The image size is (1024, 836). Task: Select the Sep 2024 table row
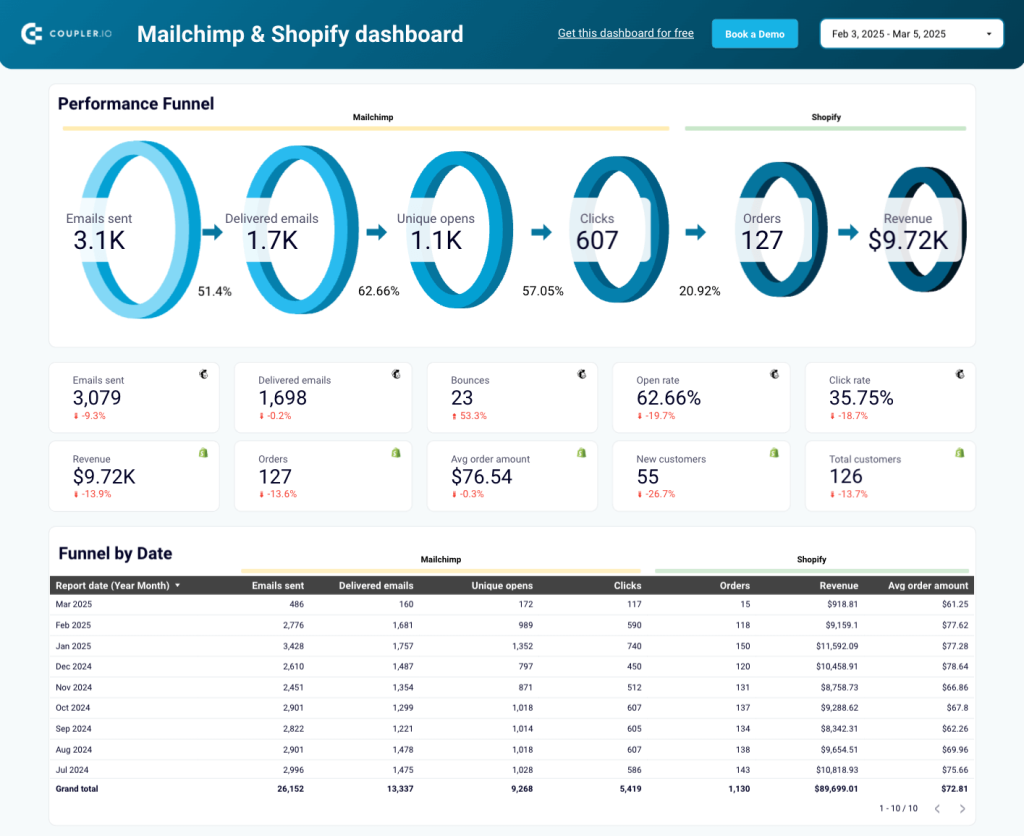511,729
